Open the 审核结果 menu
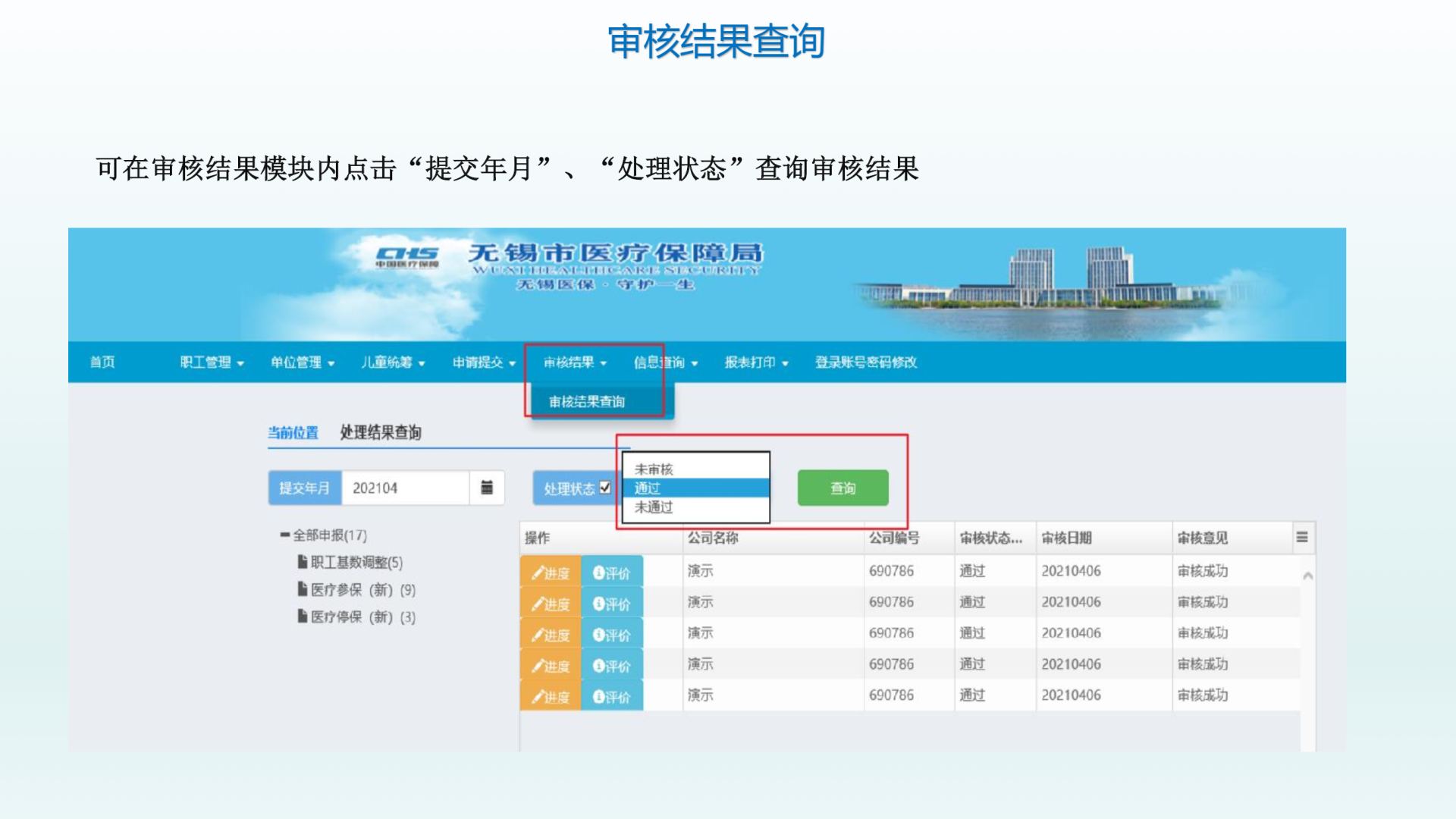 575,362
